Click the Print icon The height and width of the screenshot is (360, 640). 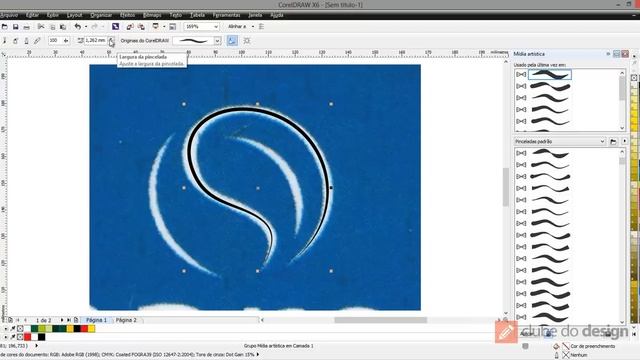[27, 27]
